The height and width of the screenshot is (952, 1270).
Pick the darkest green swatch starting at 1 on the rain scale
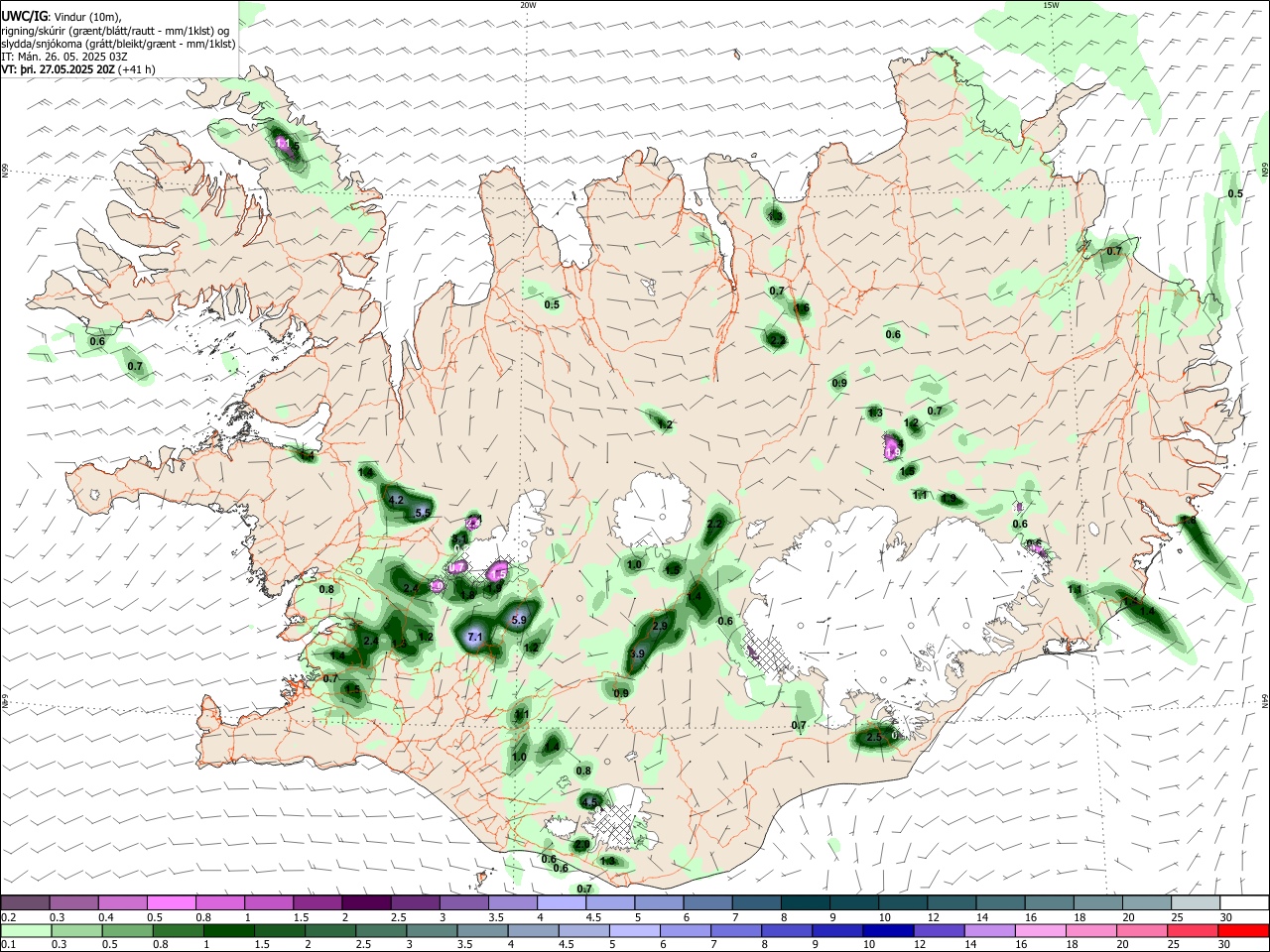point(229,931)
